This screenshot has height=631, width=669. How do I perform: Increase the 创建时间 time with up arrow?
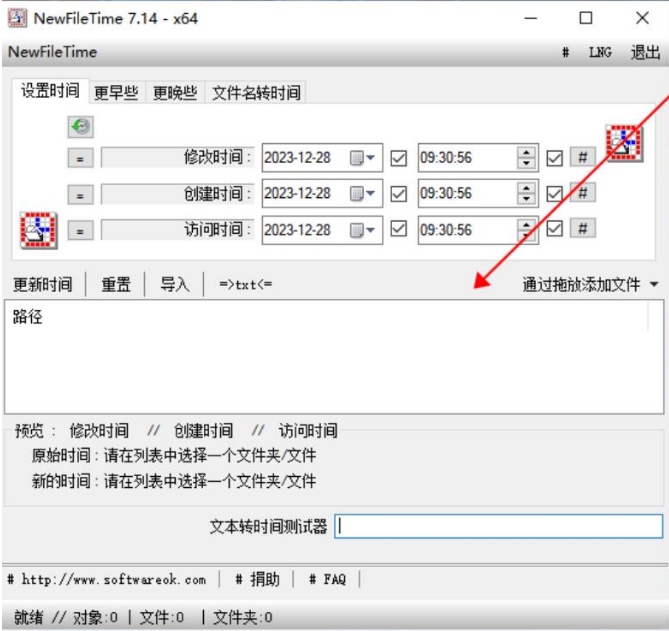(x=526, y=188)
